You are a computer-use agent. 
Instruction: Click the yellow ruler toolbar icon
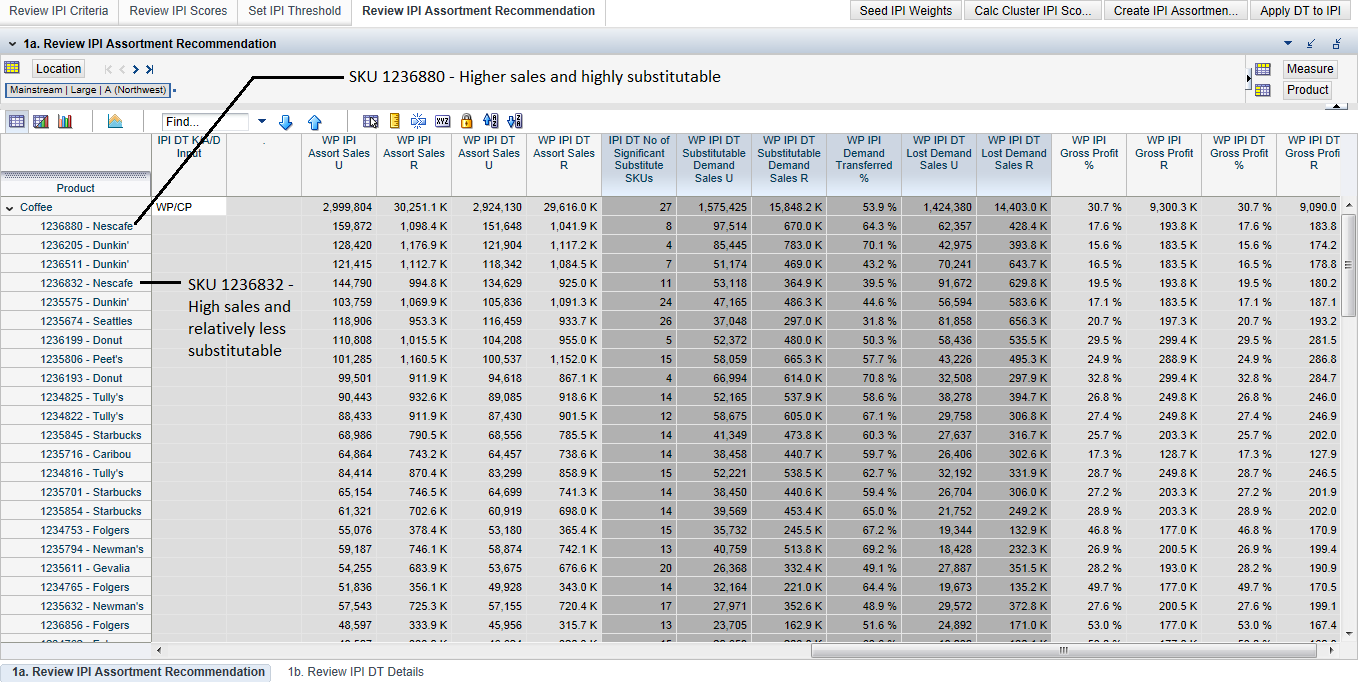(394, 121)
